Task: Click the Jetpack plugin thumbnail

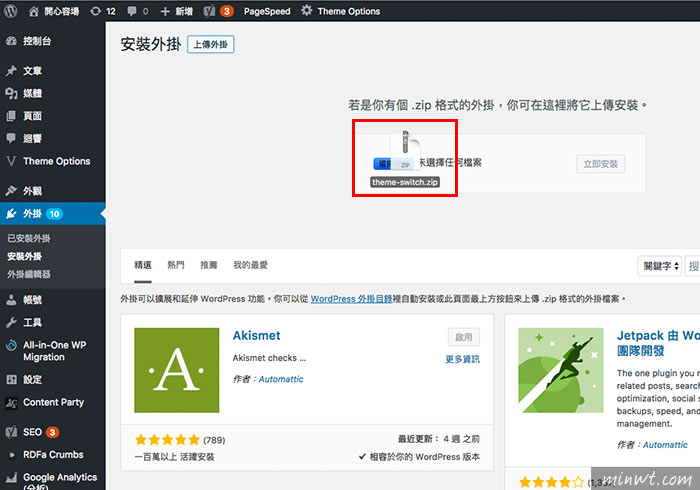Action: tap(561, 370)
